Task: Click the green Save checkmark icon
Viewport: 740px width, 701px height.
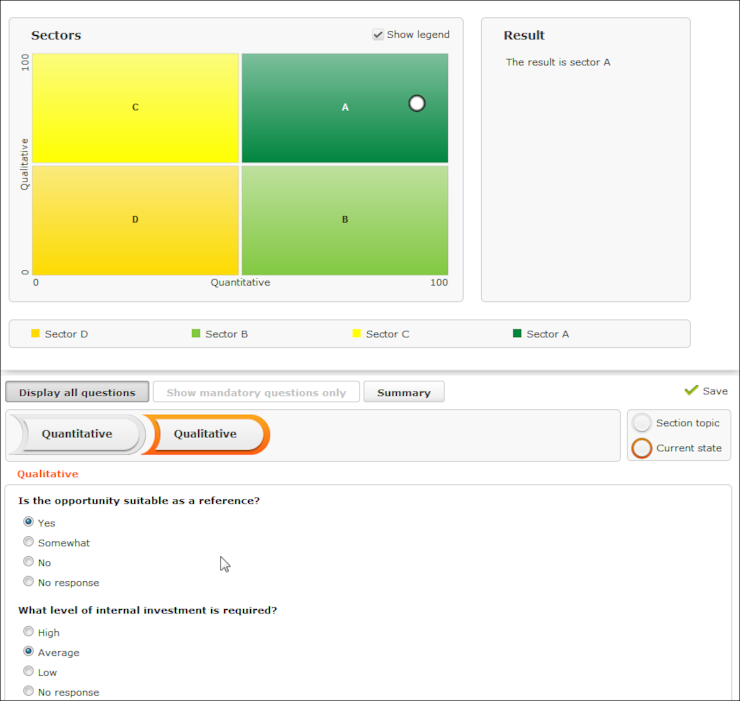Action: [x=691, y=390]
